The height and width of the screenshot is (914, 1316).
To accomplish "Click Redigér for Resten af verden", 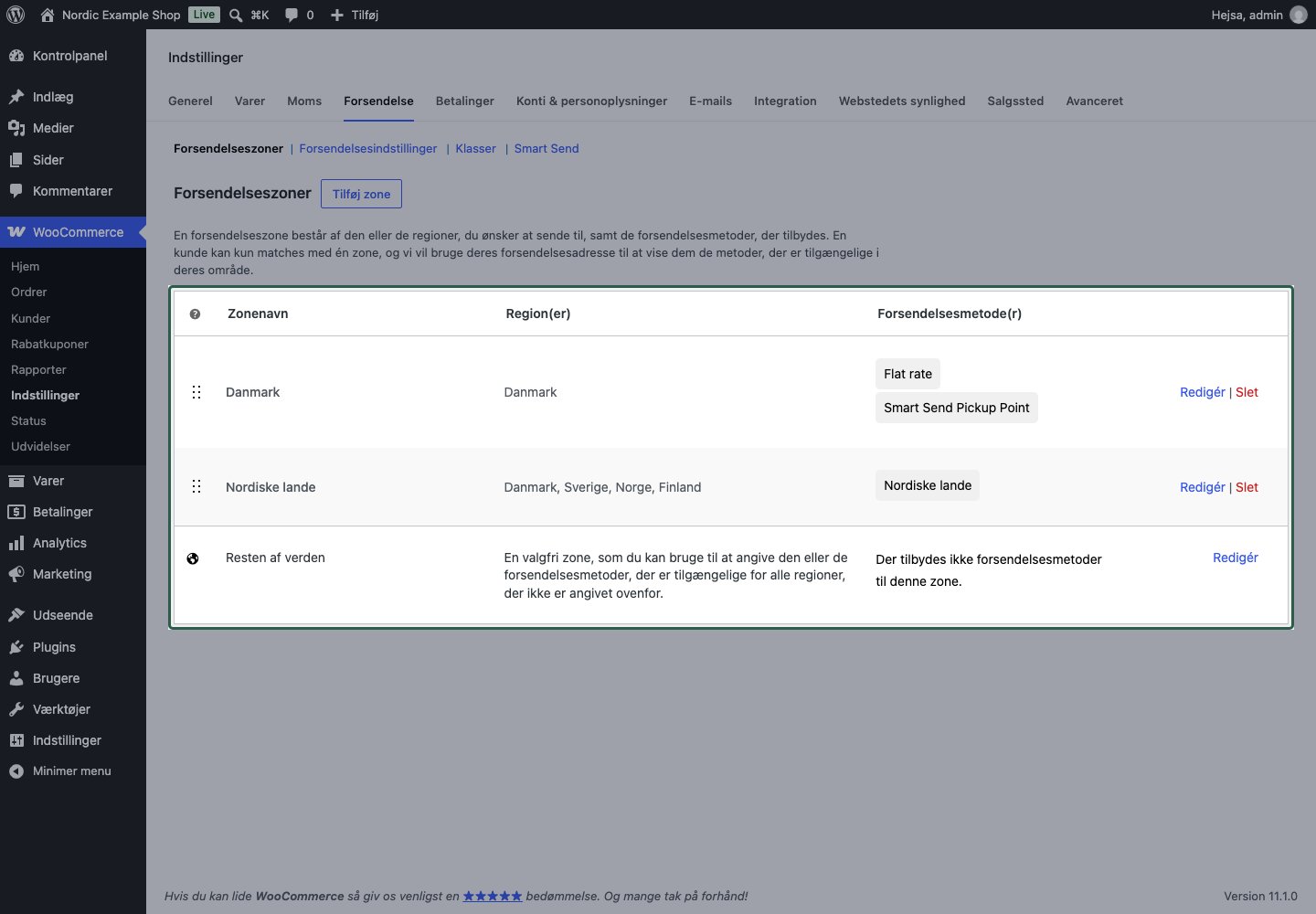I will 1236,558.
